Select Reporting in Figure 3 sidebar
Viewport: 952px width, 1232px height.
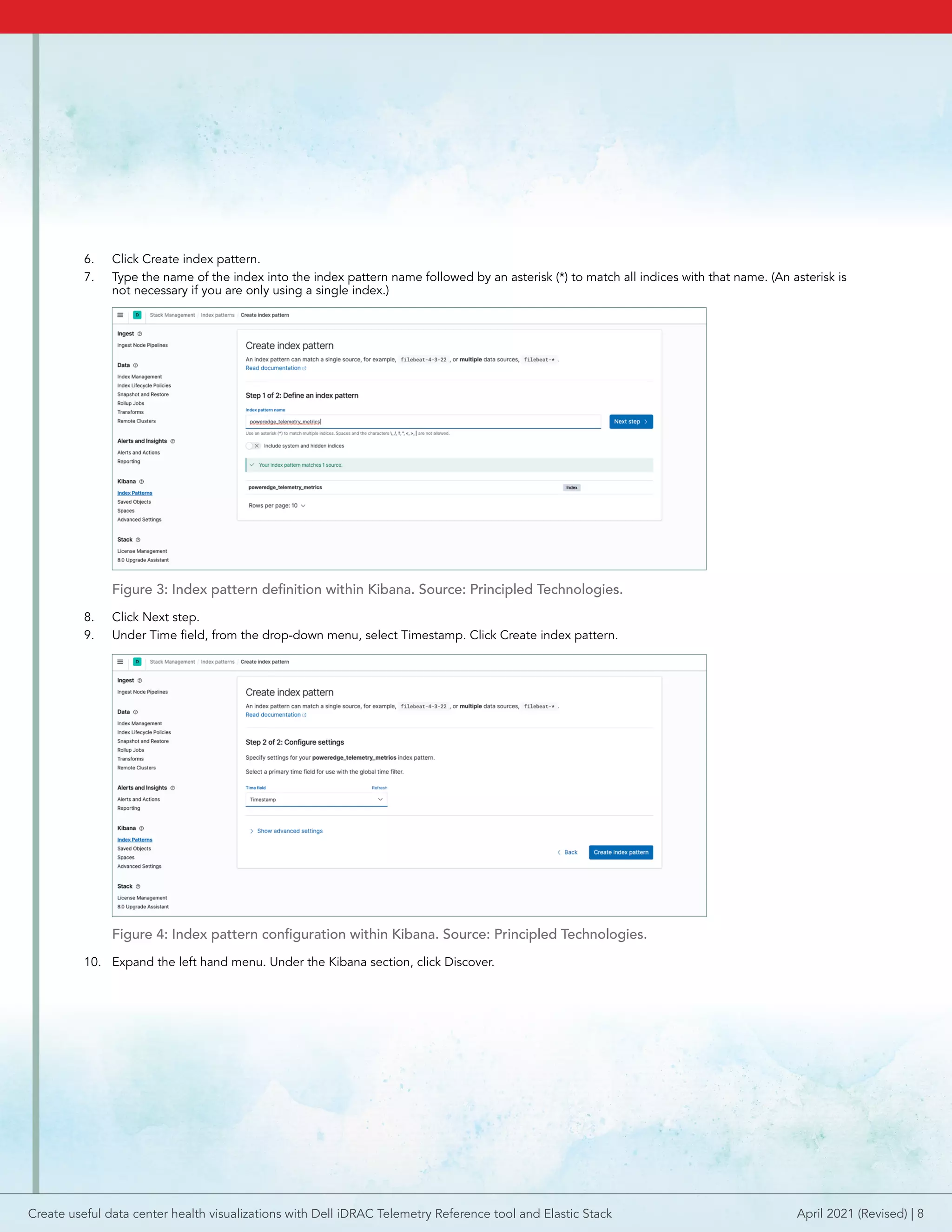point(129,462)
